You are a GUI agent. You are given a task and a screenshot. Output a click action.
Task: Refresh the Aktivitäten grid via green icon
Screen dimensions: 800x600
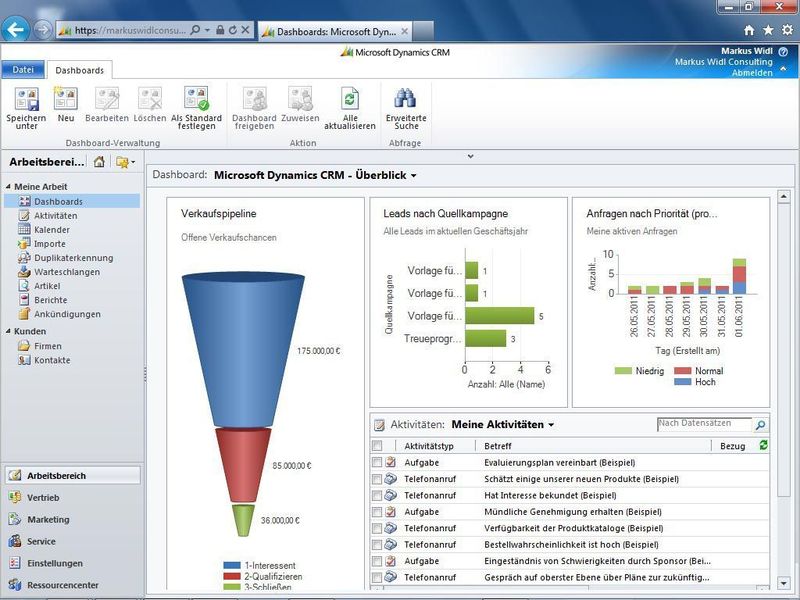click(763, 445)
